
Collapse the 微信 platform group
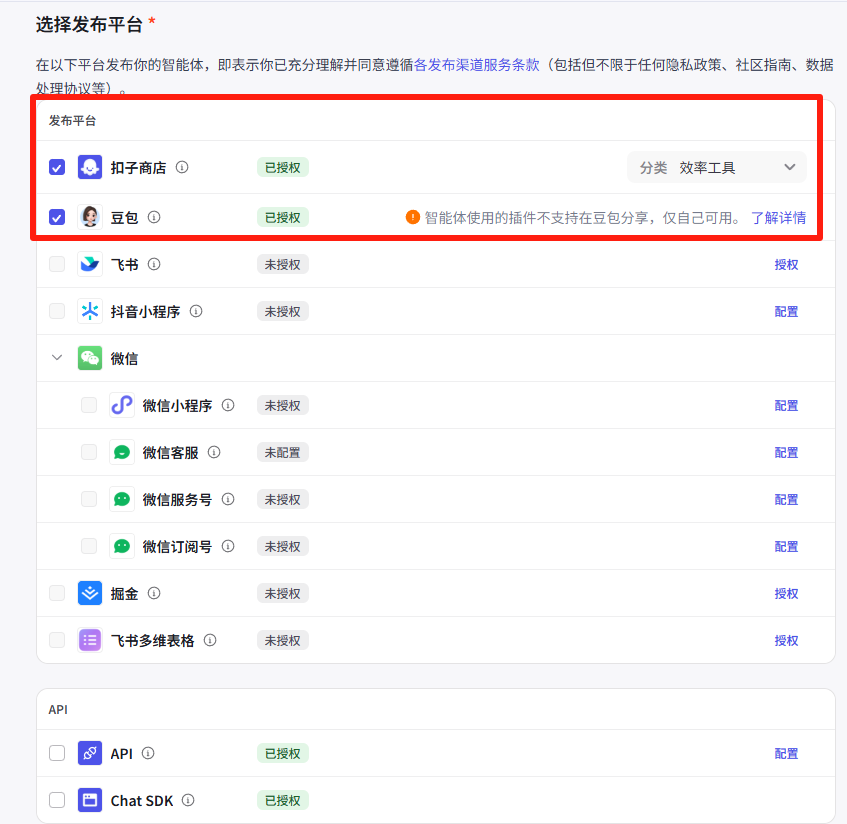[57, 357]
